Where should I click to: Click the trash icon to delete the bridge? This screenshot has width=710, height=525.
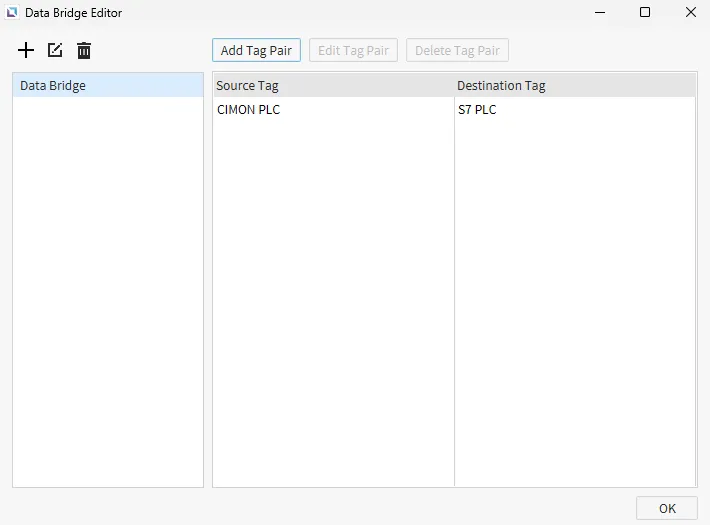point(84,50)
